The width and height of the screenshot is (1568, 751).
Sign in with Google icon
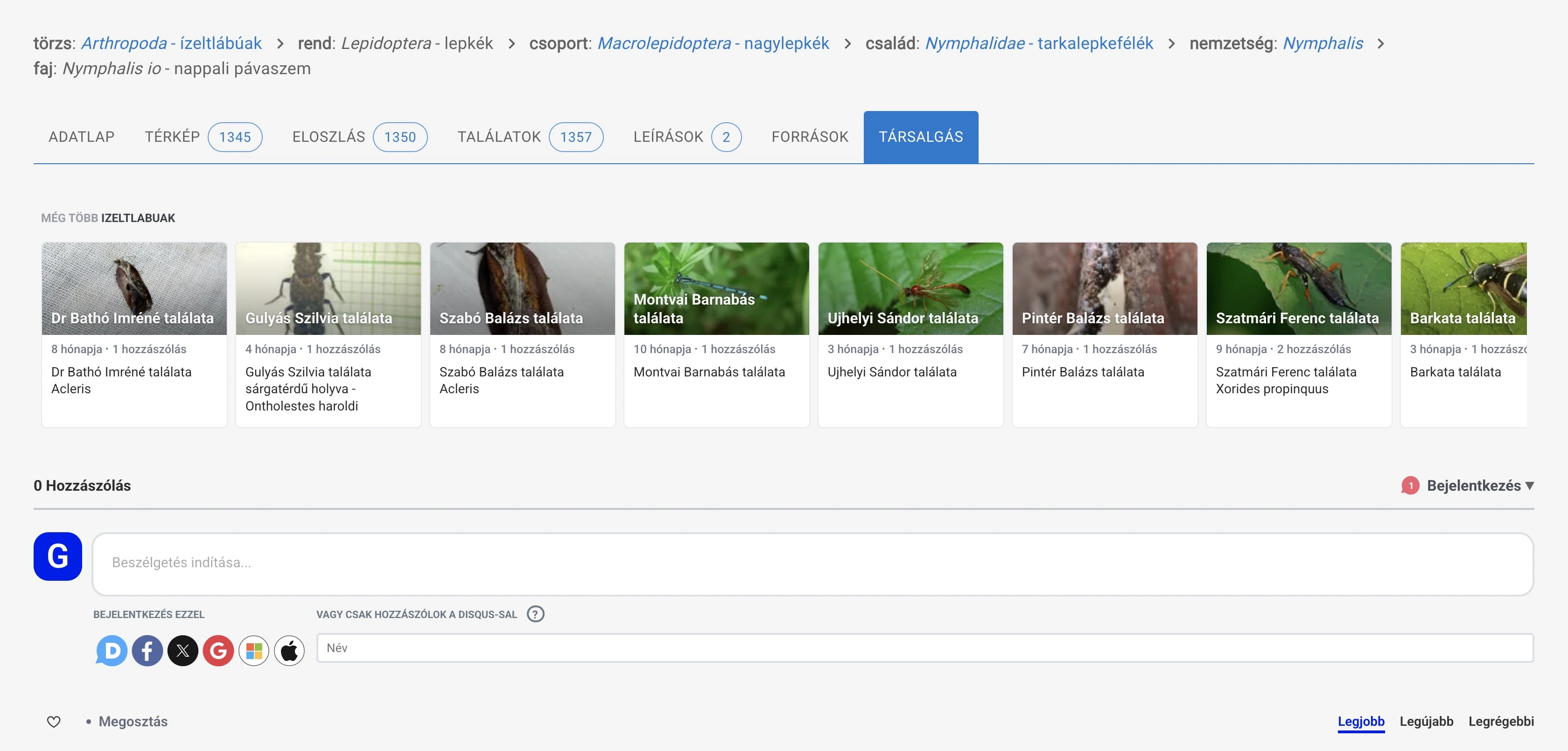tap(218, 651)
